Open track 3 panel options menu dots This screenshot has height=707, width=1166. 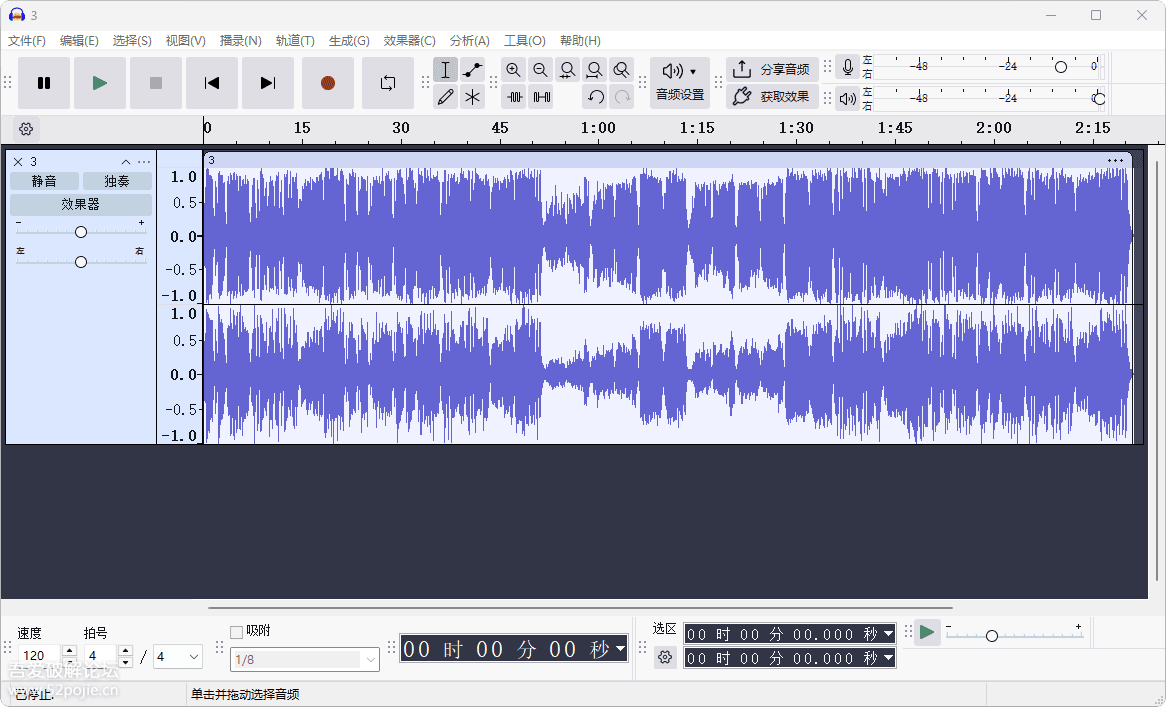pos(144,161)
